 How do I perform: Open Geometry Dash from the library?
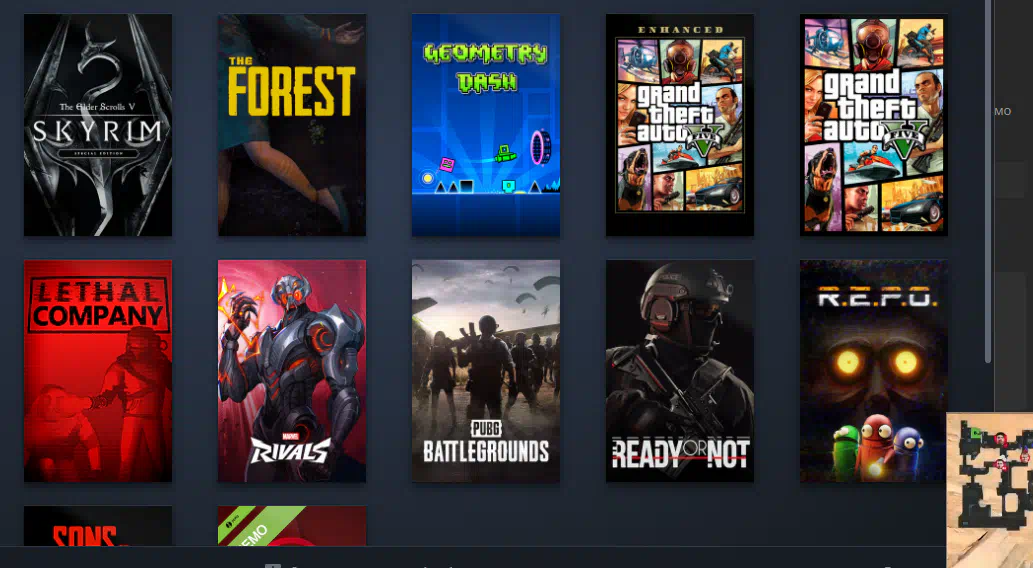[x=486, y=125]
